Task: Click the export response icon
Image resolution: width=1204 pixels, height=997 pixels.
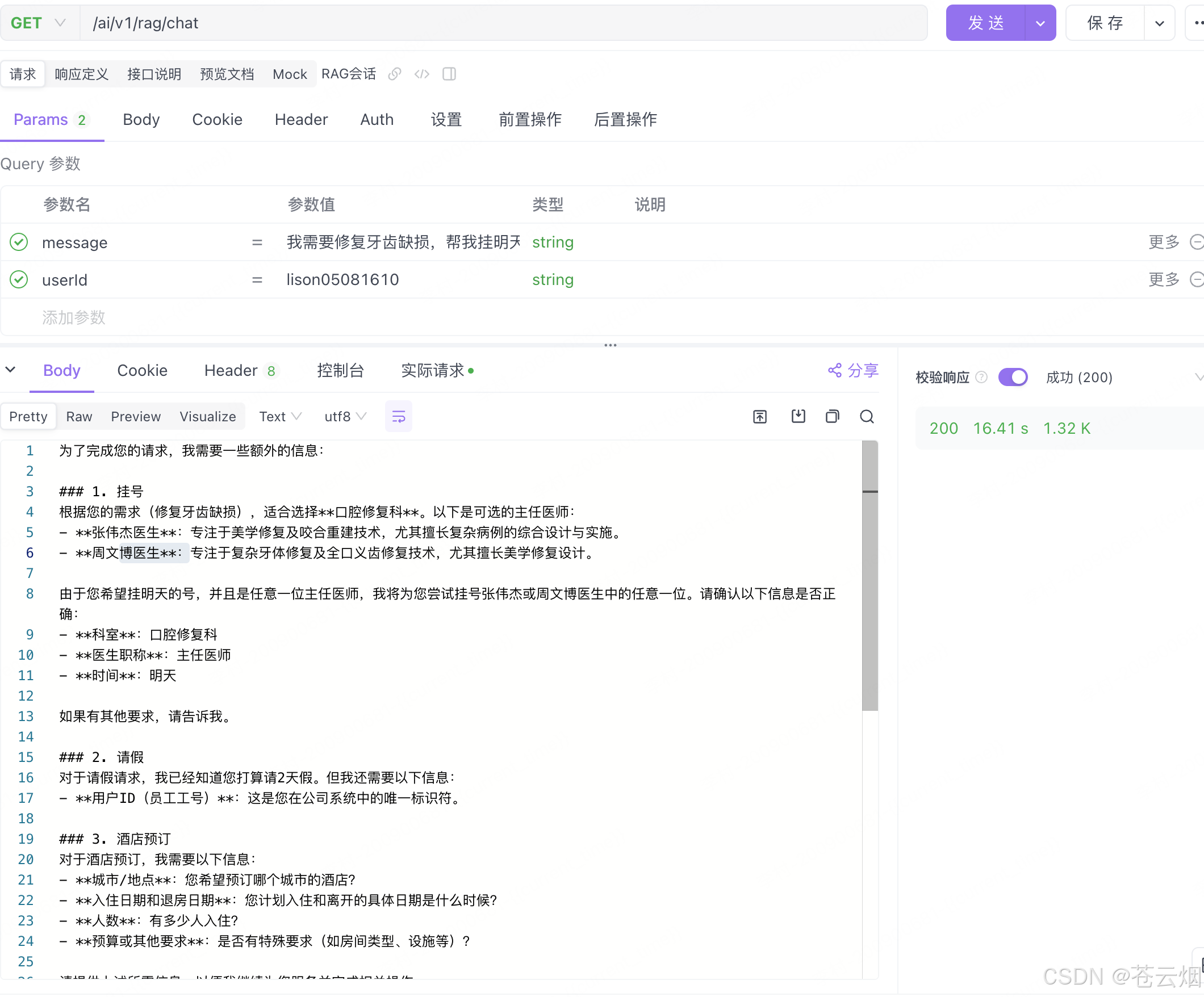Action: 760,417
